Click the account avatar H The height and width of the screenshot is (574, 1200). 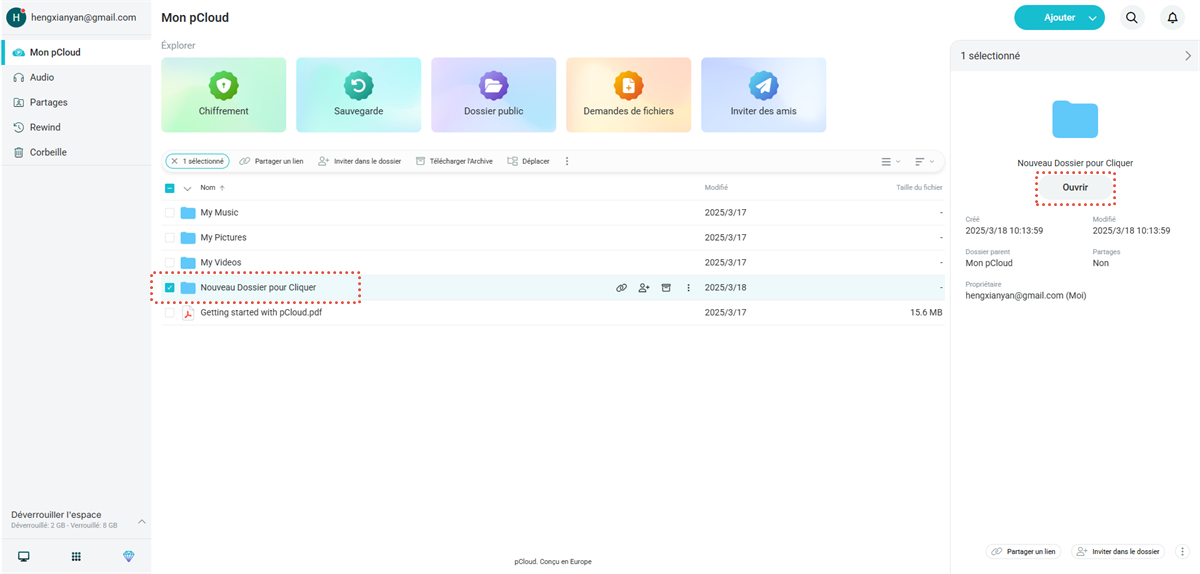pos(15,17)
